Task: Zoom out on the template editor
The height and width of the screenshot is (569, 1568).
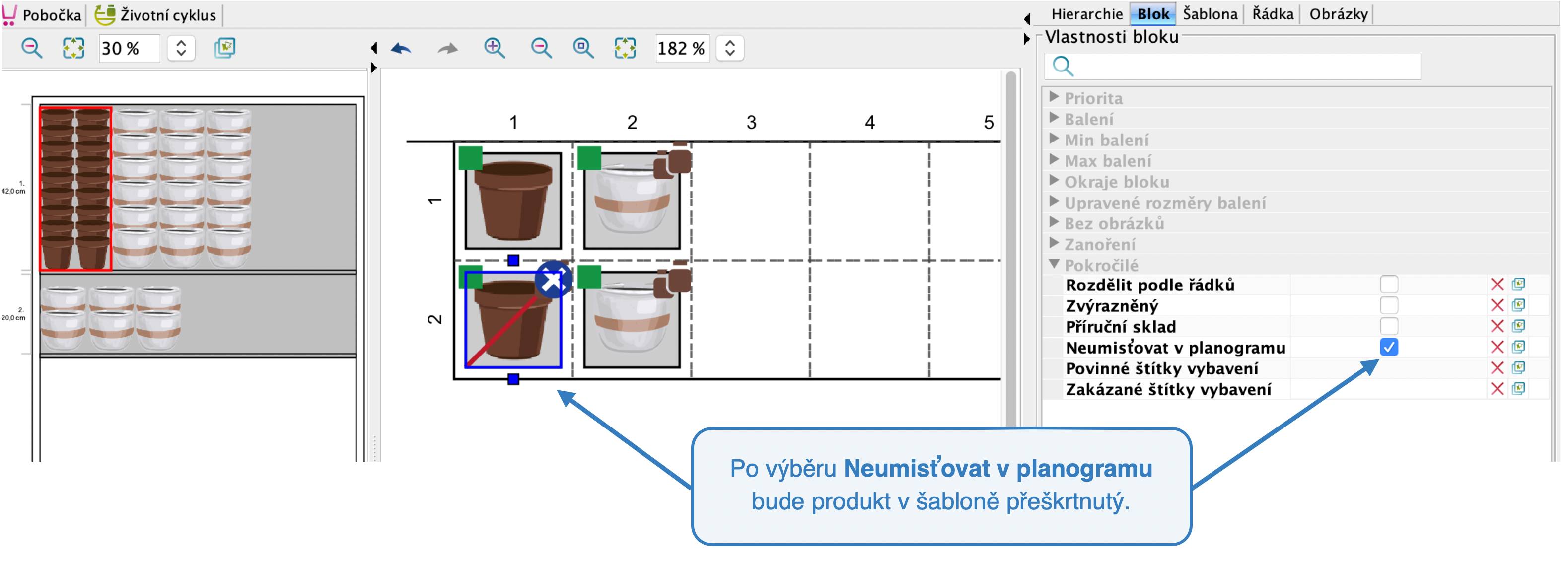Action: [541, 48]
